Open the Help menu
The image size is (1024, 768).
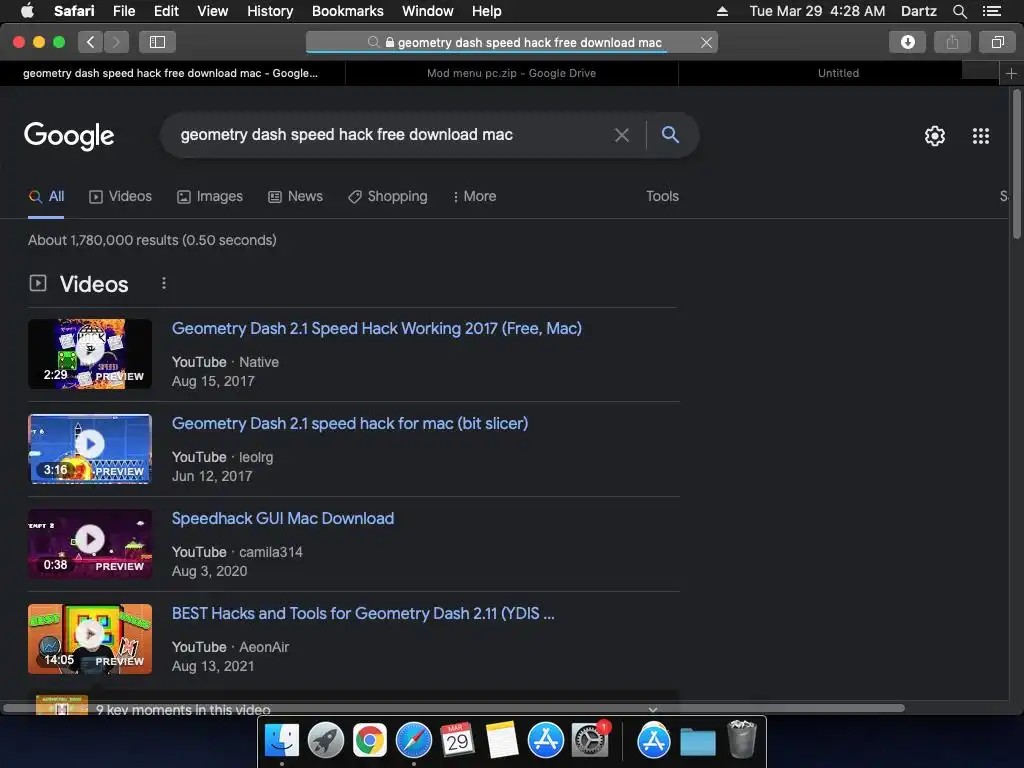coord(487,11)
